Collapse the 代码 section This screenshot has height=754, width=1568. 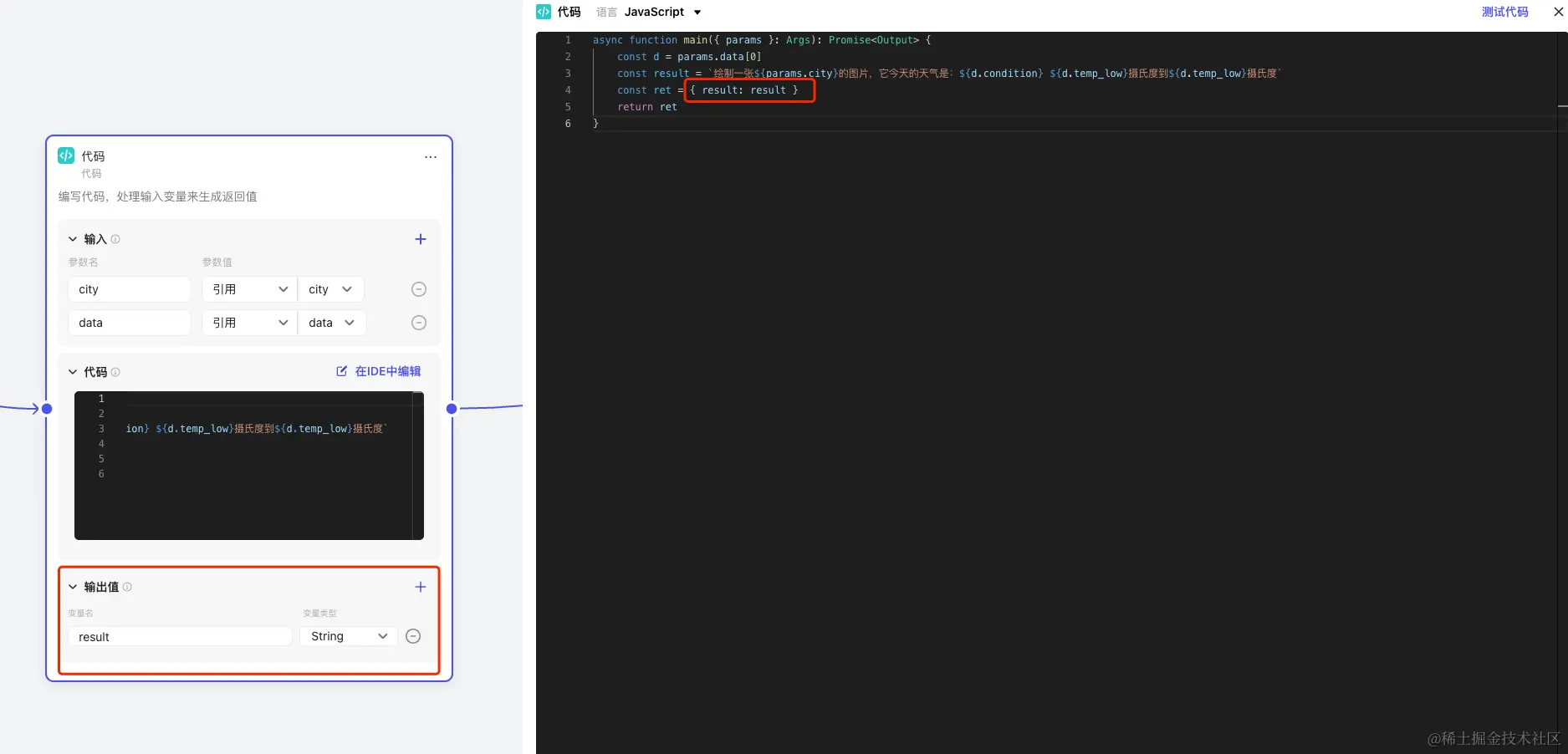pos(73,372)
